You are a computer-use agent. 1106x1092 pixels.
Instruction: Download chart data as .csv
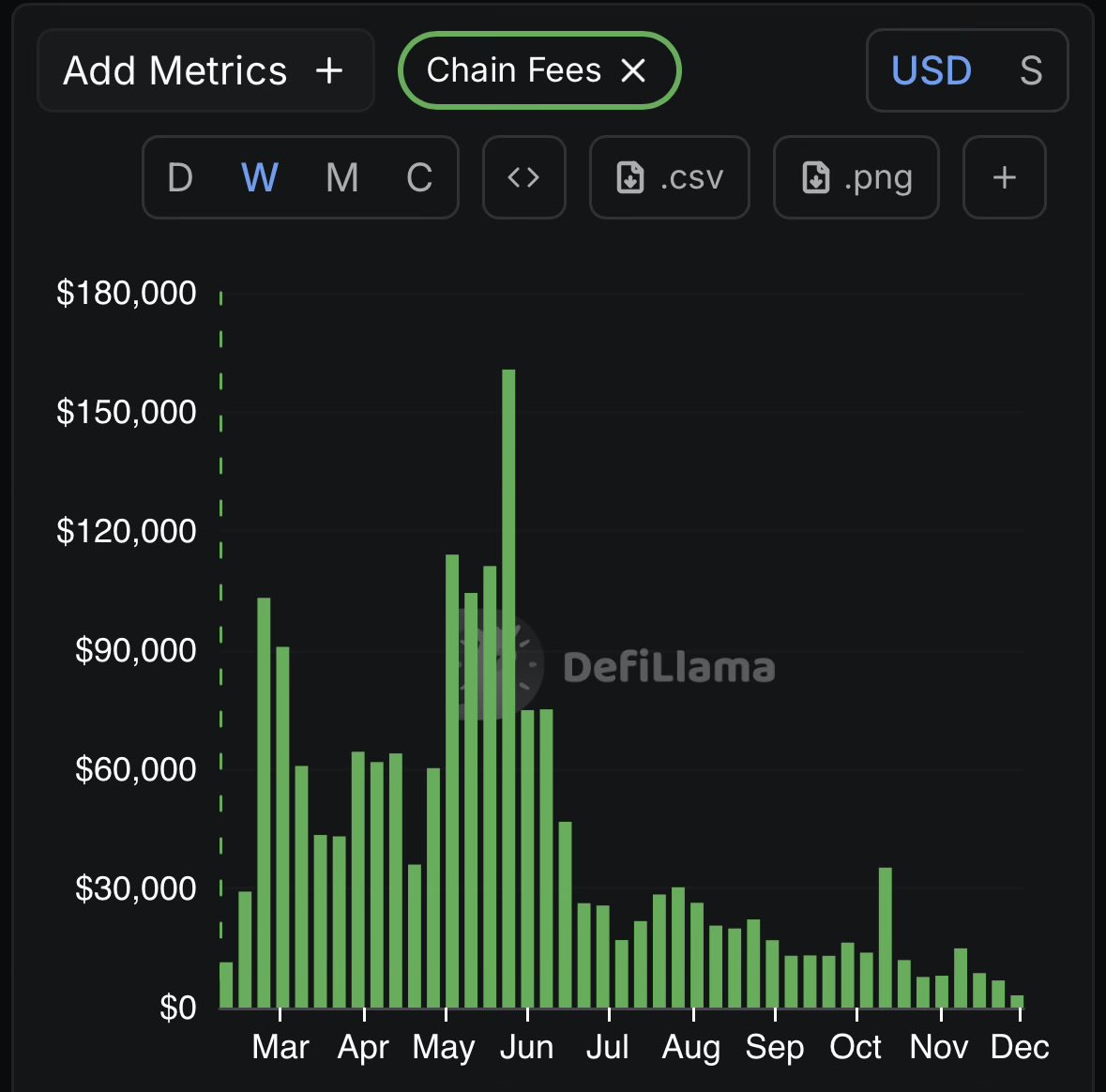click(x=669, y=177)
